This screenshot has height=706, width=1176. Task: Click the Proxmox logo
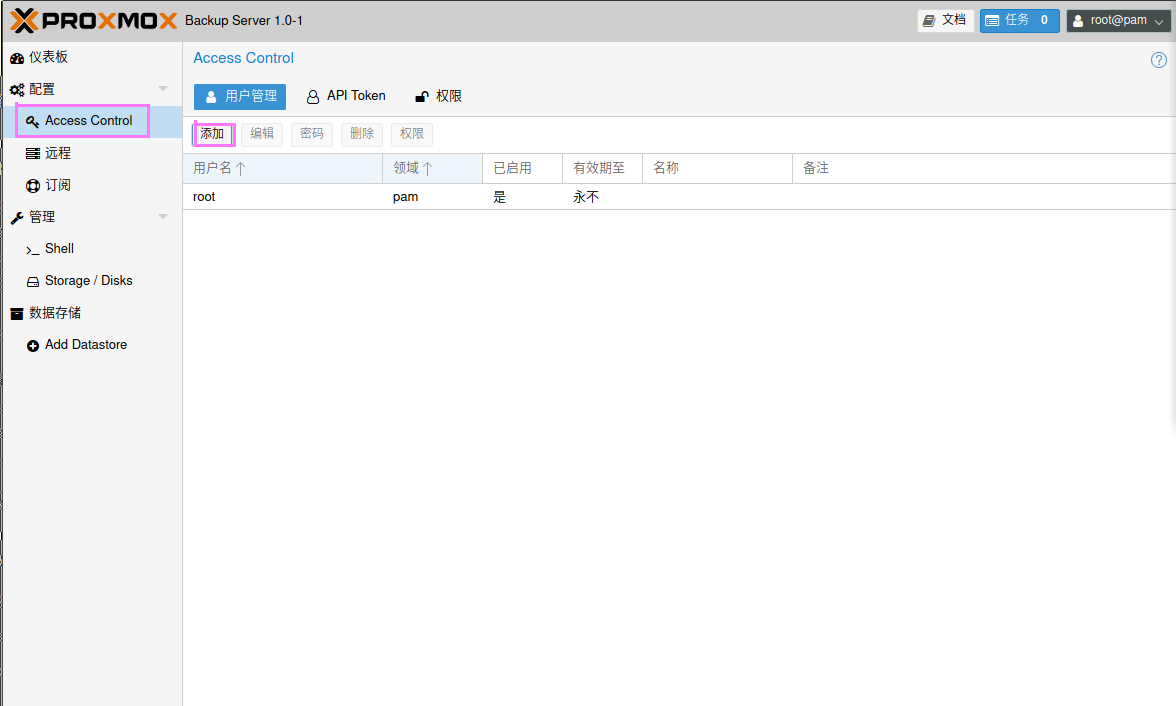(94, 20)
